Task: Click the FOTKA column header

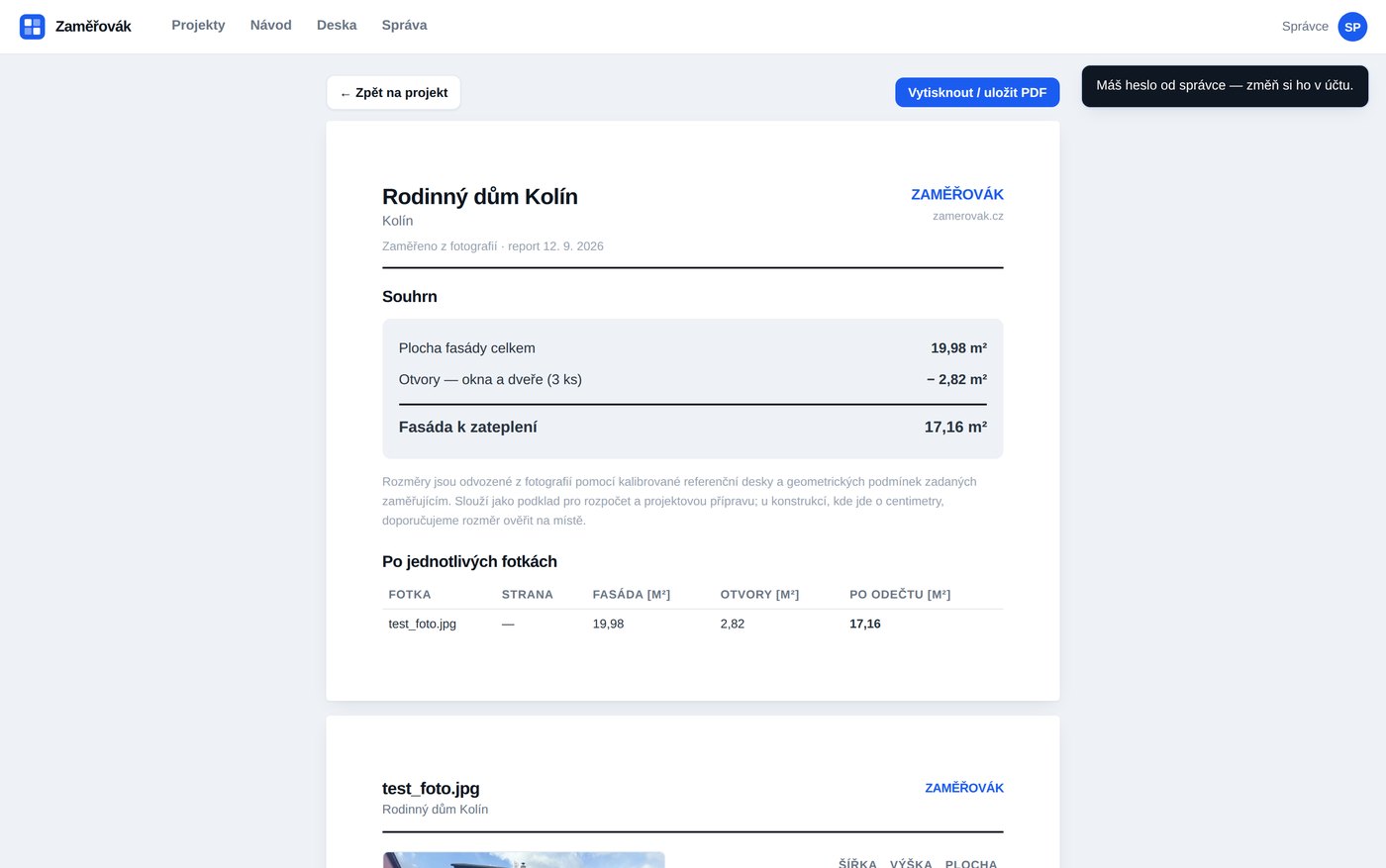Action: click(x=410, y=595)
